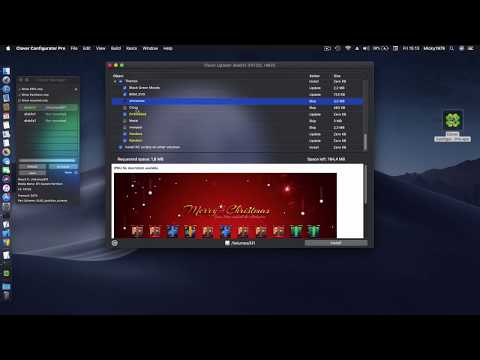
Task: Select the disk0s1 row in the small window
Action: (48, 114)
